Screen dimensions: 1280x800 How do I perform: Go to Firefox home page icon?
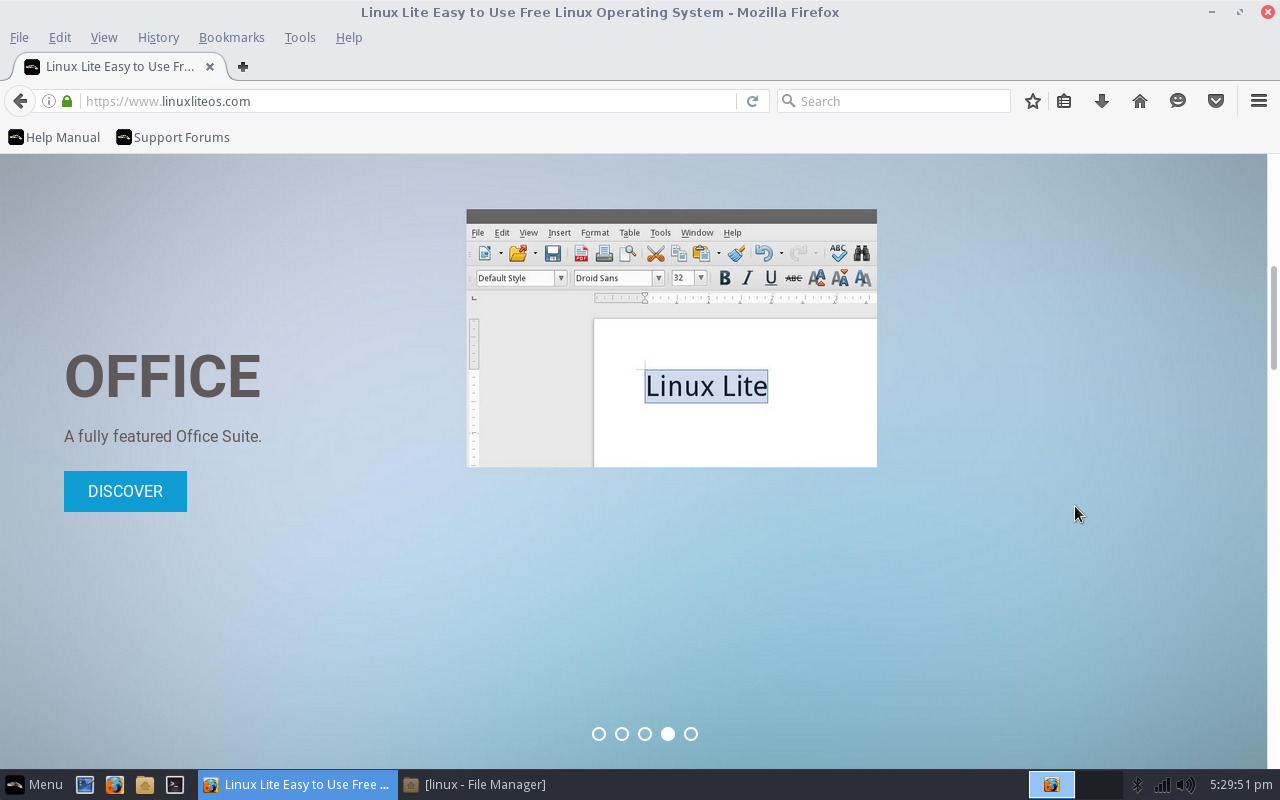pyautogui.click(x=1140, y=101)
